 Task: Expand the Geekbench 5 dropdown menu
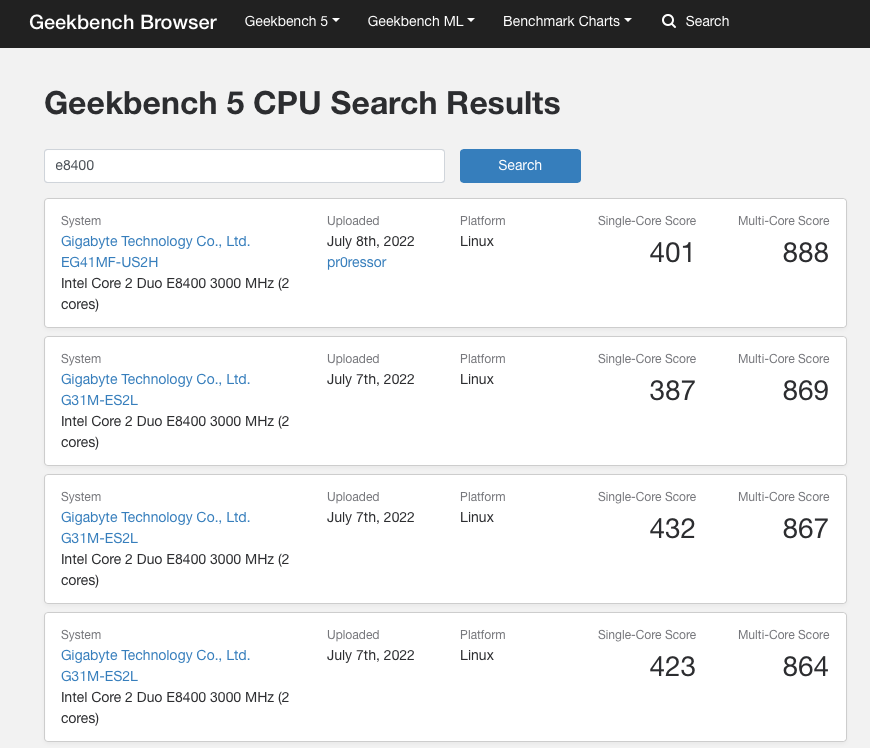pos(292,21)
